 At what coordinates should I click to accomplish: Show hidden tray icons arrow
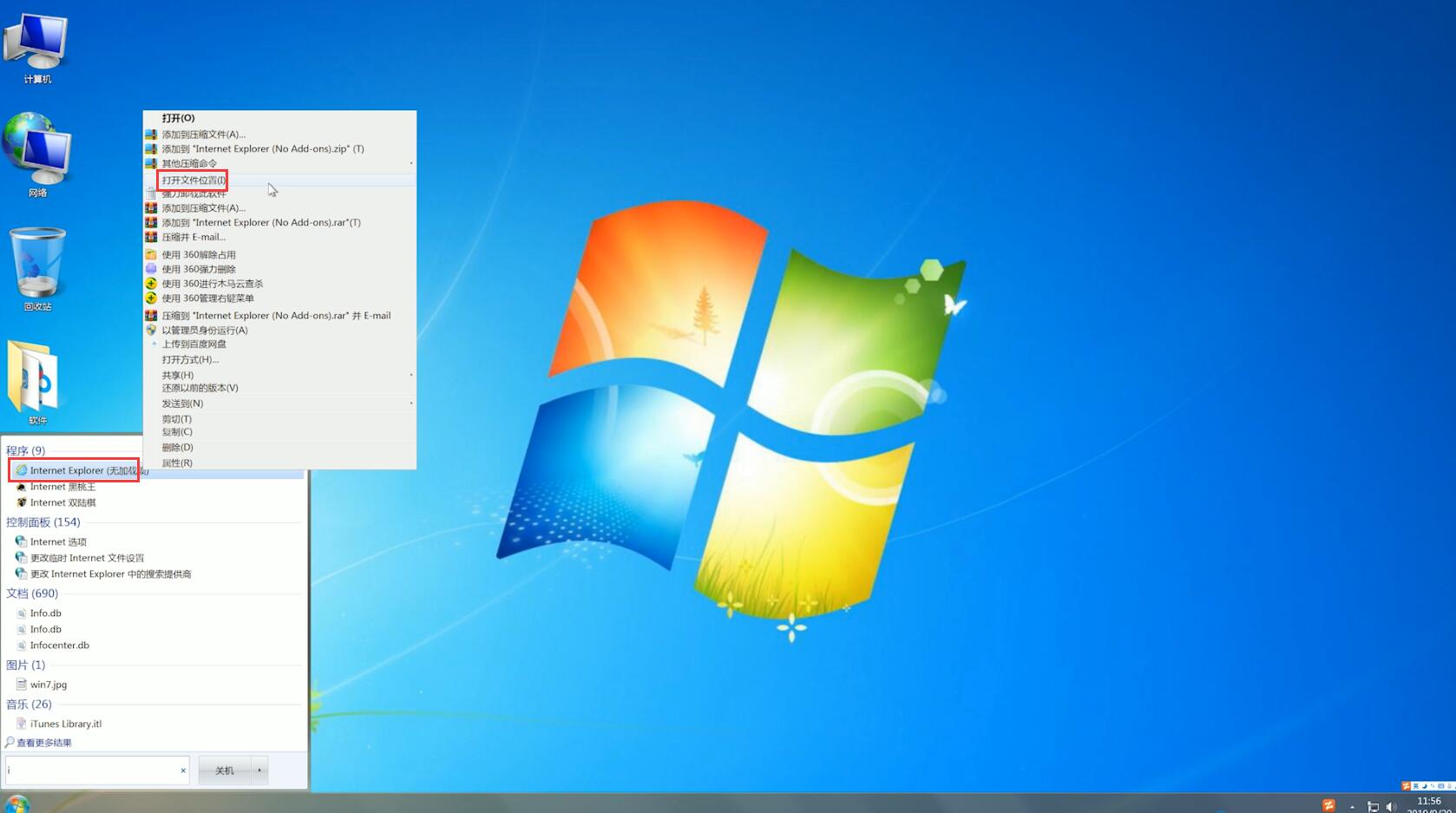point(1352,807)
